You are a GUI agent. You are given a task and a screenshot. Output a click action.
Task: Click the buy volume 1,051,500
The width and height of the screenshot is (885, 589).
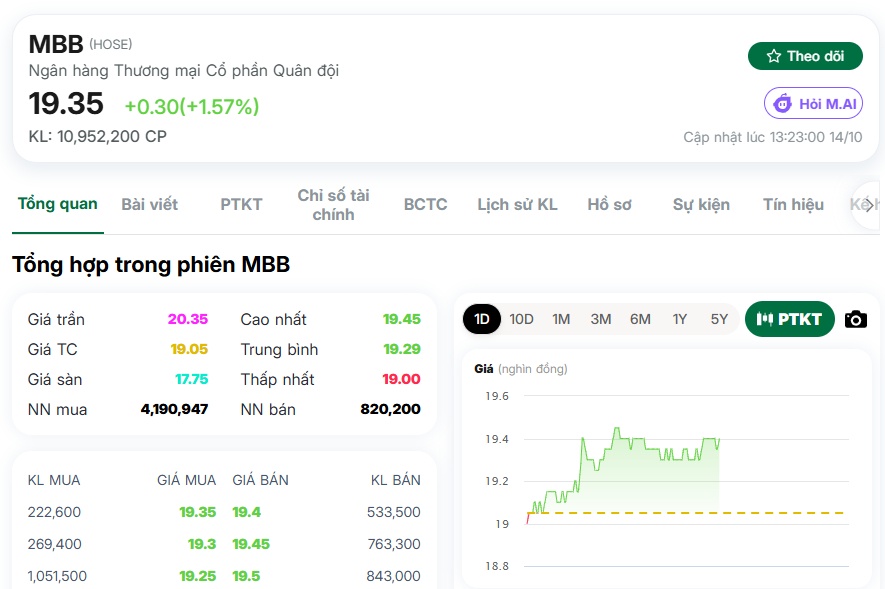[x=57, y=576]
